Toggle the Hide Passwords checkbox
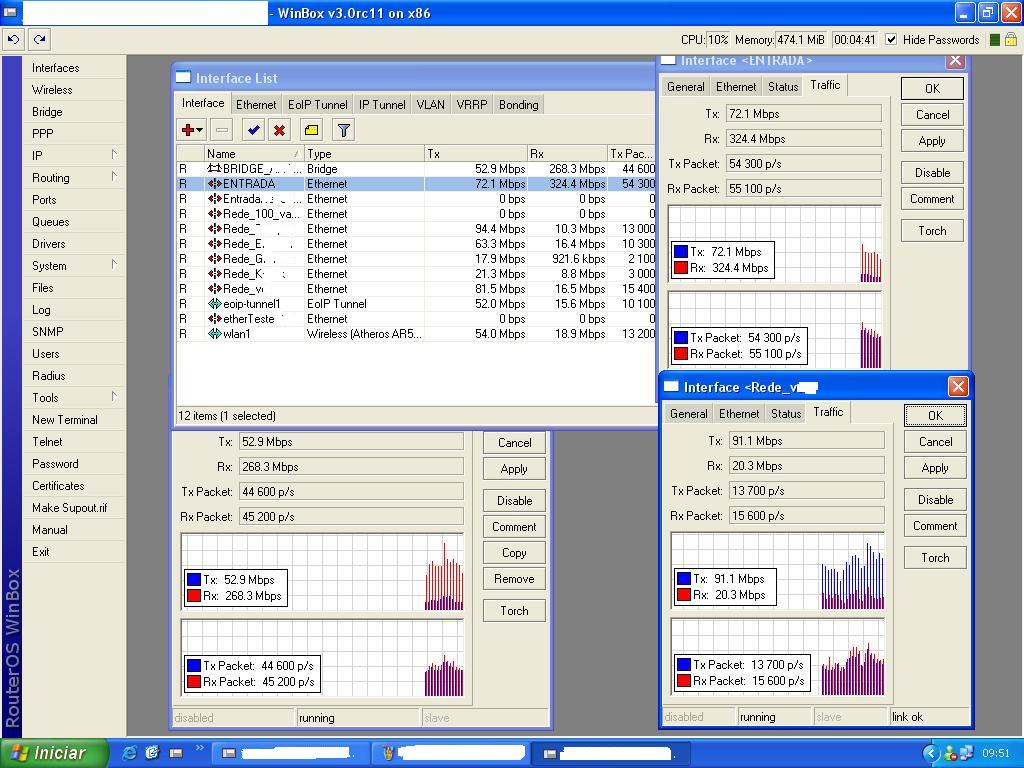The height and width of the screenshot is (768, 1024). pyautogui.click(x=891, y=40)
